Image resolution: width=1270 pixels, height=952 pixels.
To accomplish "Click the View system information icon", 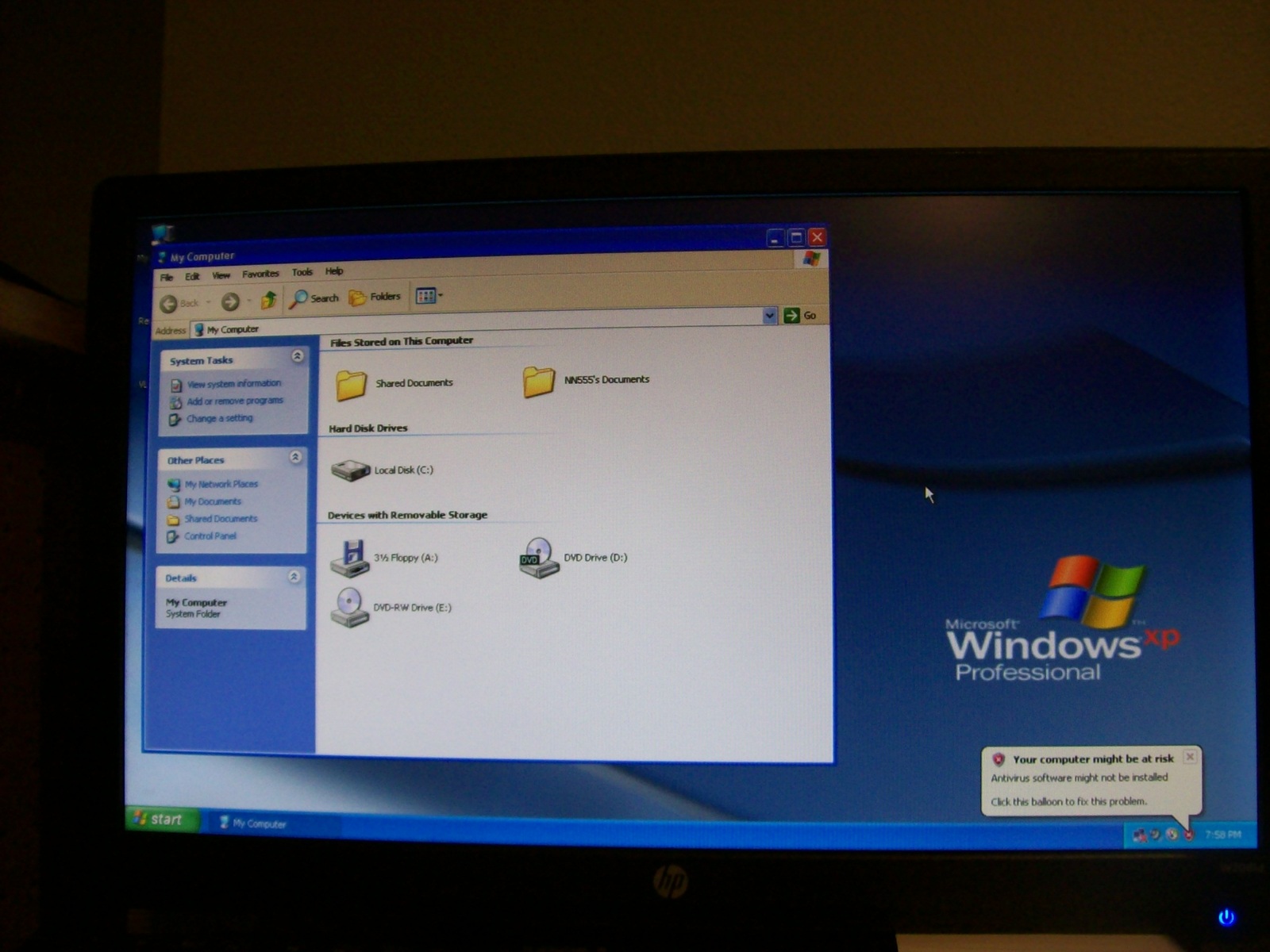I will pos(176,386).
